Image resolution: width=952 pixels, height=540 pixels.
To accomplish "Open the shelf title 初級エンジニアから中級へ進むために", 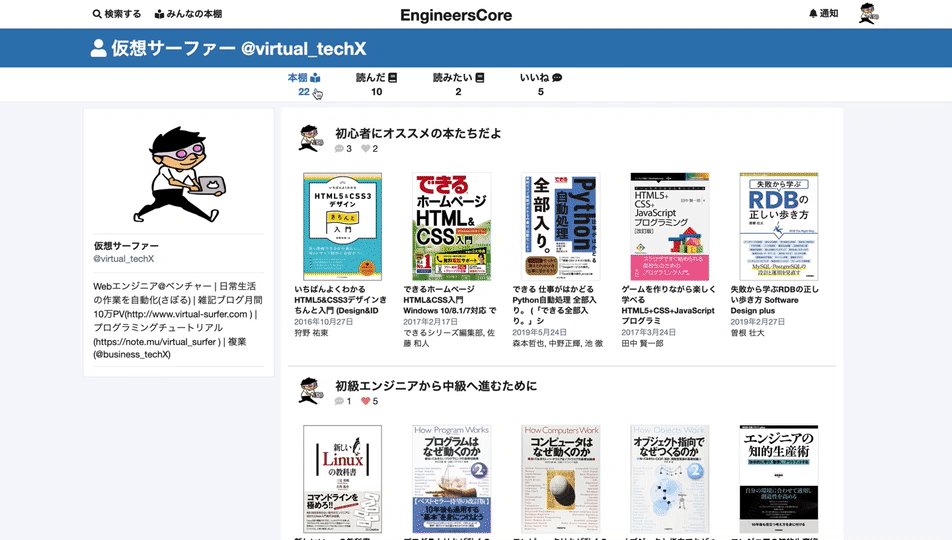I will pos(436,386).
